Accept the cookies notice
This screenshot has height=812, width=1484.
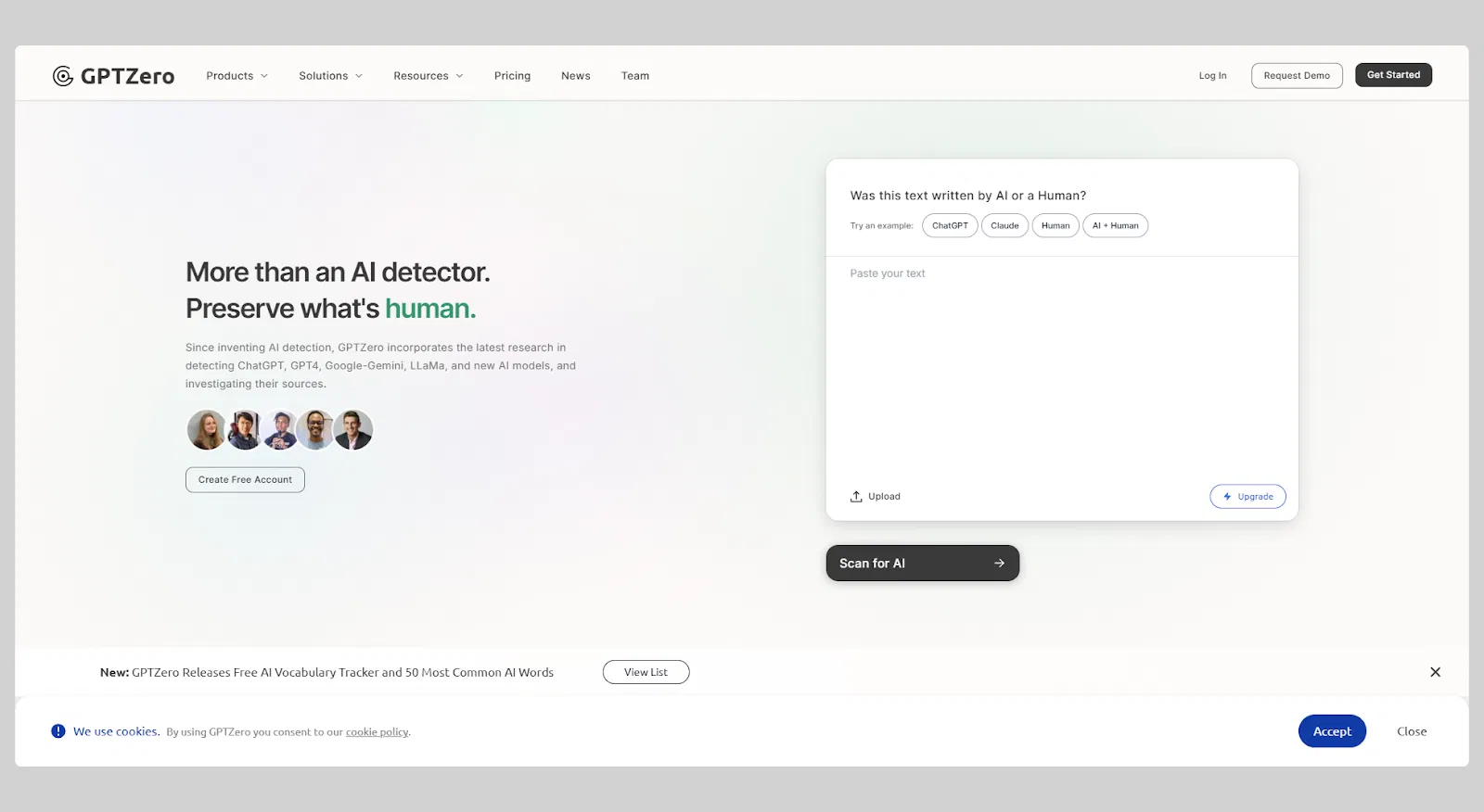coord(1332,731)
